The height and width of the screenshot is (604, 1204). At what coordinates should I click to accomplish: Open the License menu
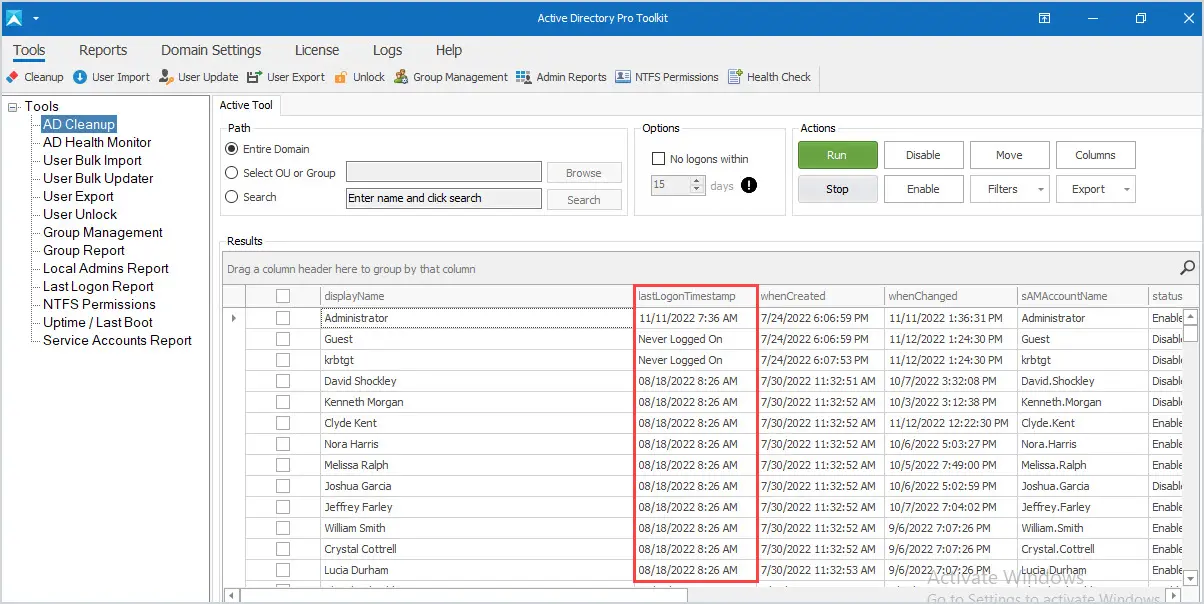pyautogui.click(x=317, y=50)
